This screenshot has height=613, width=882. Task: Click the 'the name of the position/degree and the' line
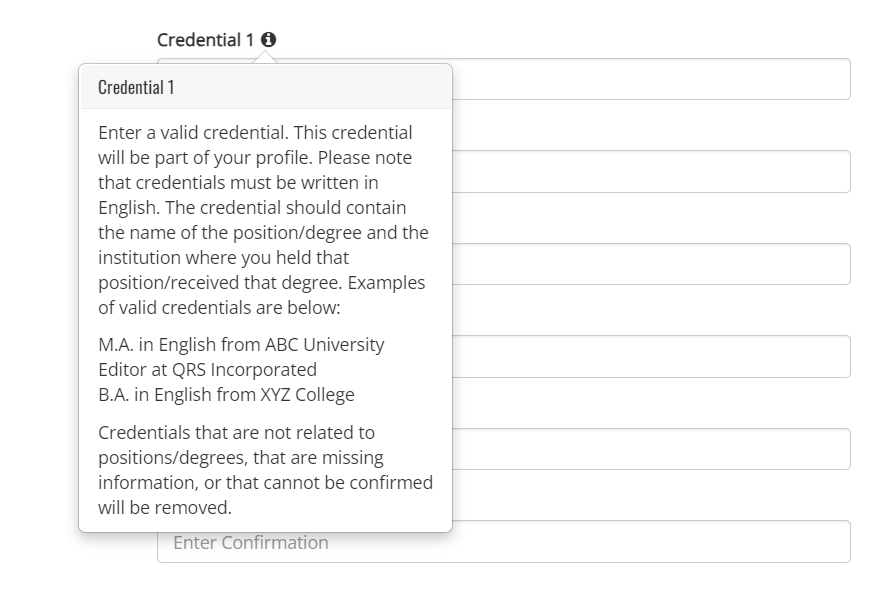click(263, 233)
